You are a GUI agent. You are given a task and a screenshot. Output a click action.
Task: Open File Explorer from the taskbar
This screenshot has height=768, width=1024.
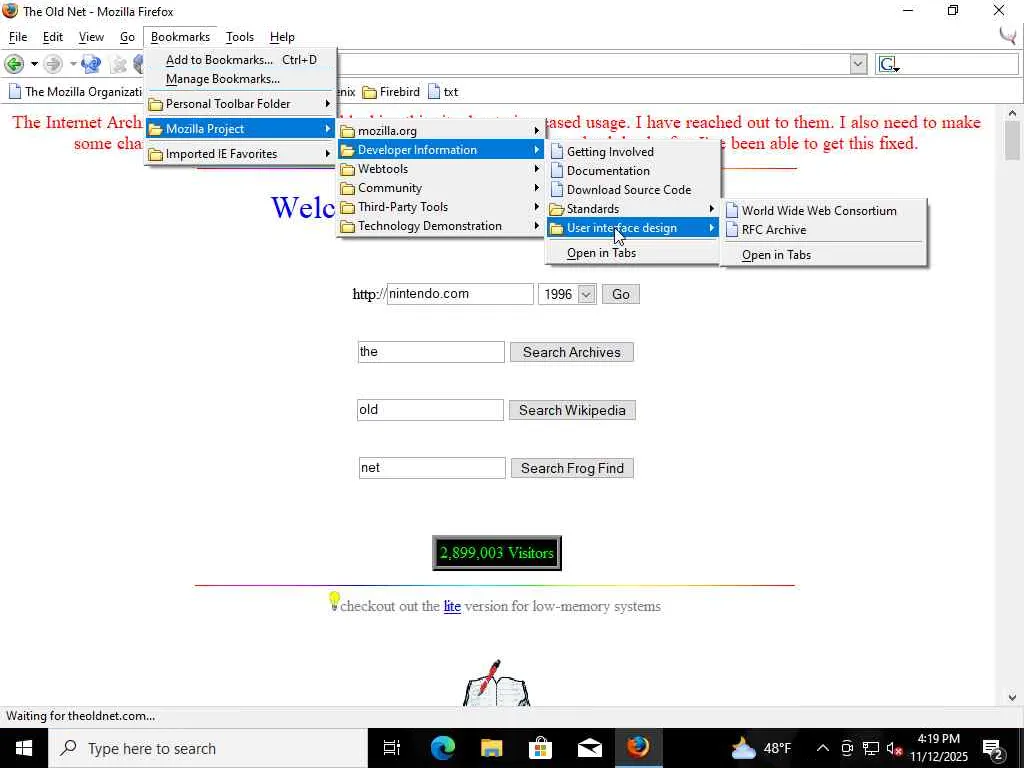point(491,748)
